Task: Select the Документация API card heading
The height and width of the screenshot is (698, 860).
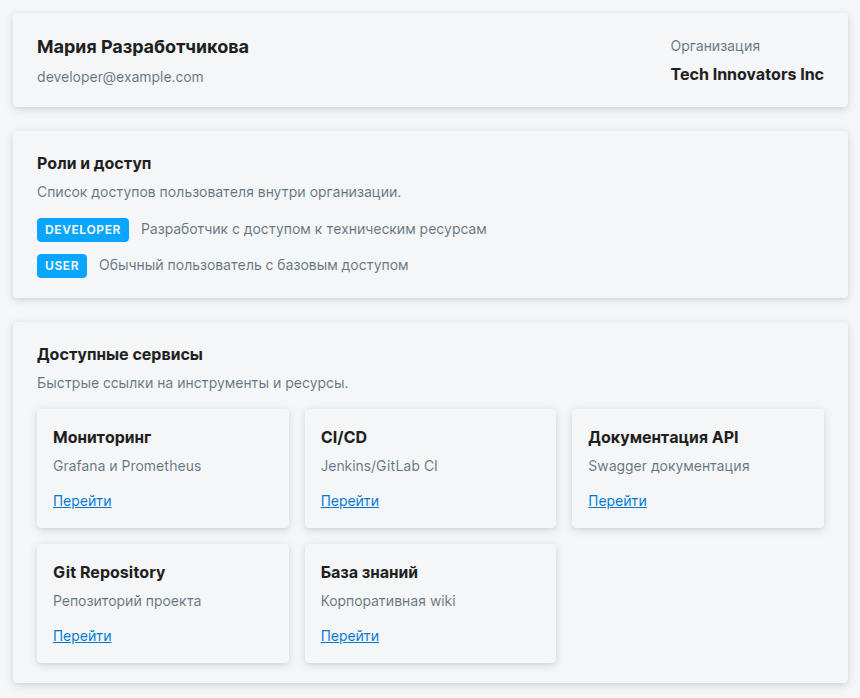Action: click(663, 437)
